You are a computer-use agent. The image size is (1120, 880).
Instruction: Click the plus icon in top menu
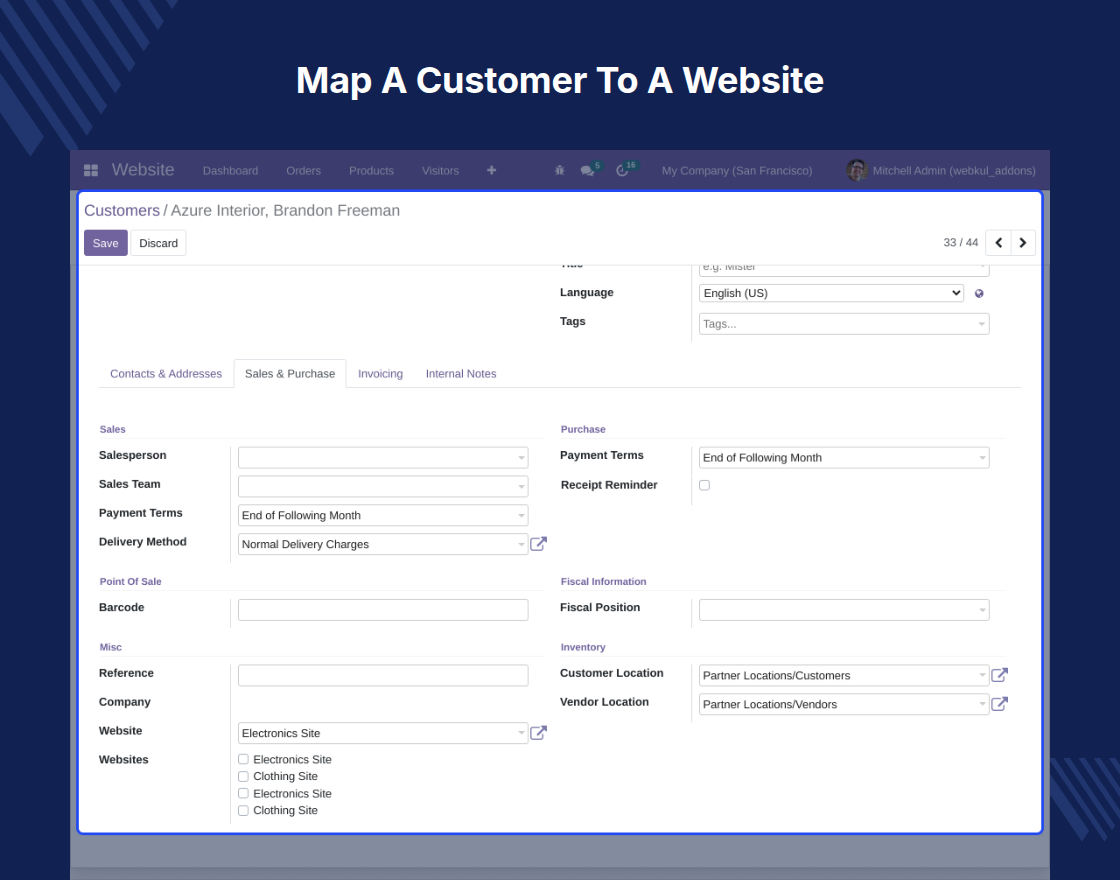[491, 170]
